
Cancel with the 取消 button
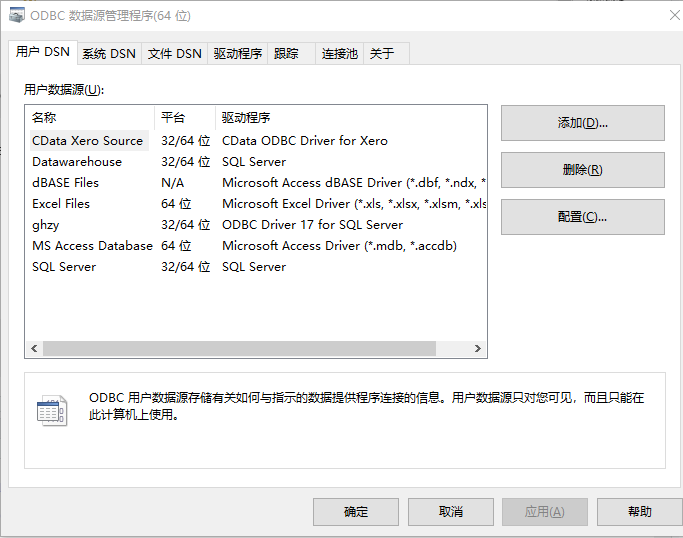tap(451, 512)
